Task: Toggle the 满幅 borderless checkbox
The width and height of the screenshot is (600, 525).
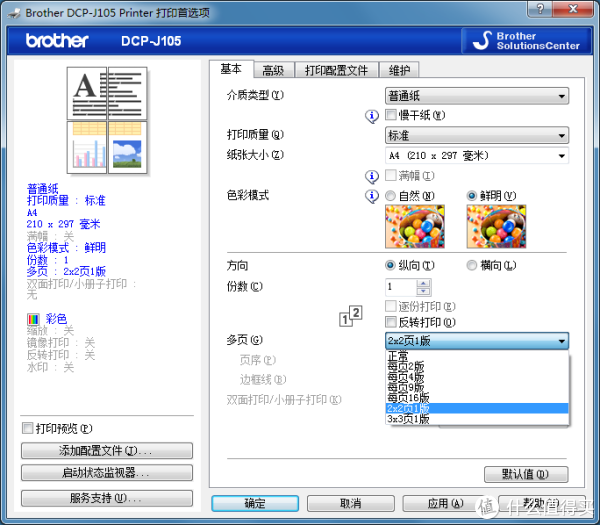Action: [x=391, y=176]
